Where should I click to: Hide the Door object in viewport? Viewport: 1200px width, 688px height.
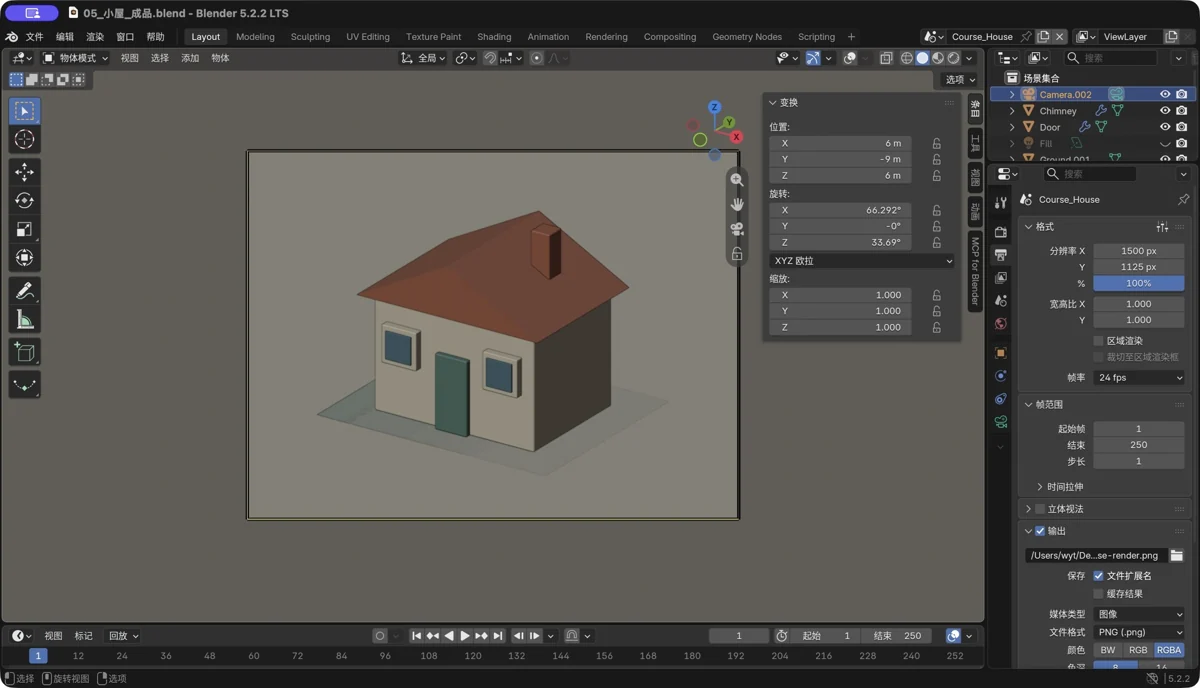tap(1165, 127)
